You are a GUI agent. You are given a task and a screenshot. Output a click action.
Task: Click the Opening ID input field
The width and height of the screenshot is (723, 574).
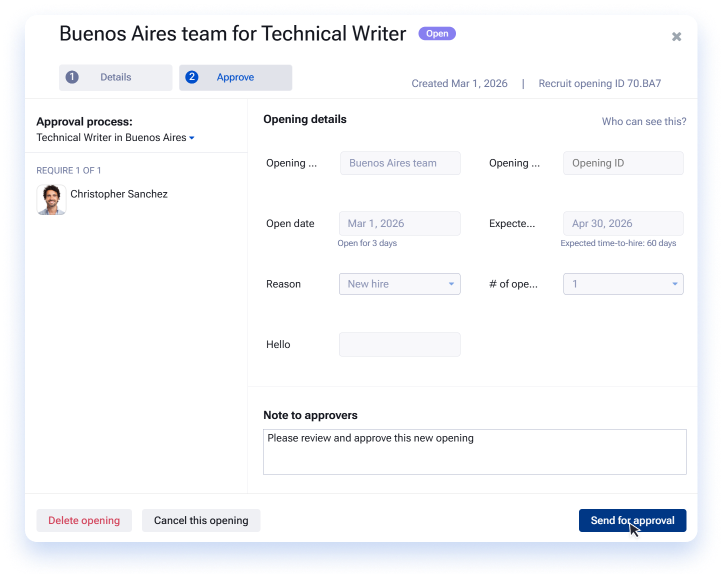click(623, 163)
